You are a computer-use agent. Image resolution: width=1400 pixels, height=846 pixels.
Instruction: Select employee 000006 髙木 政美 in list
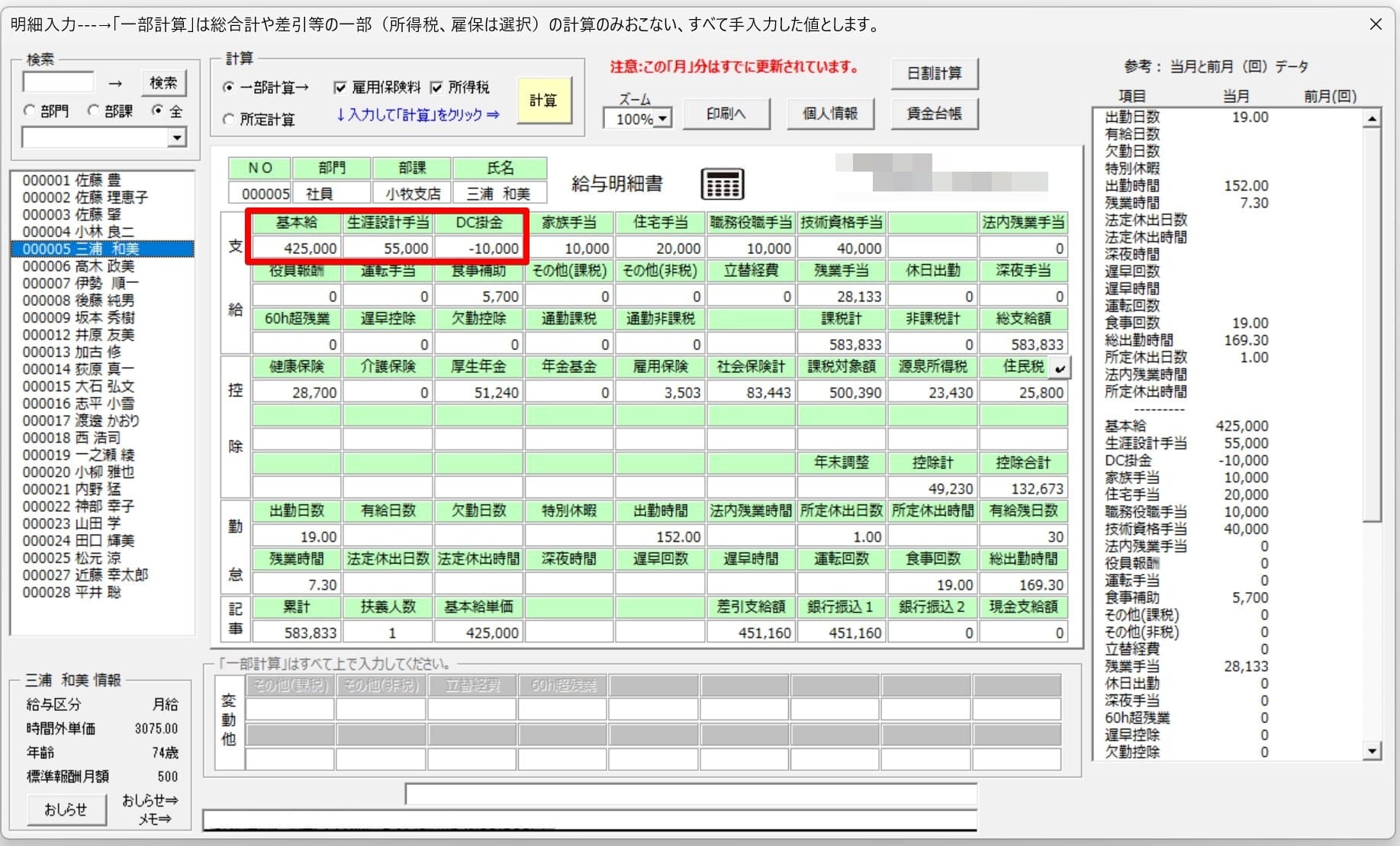(79, 266)
